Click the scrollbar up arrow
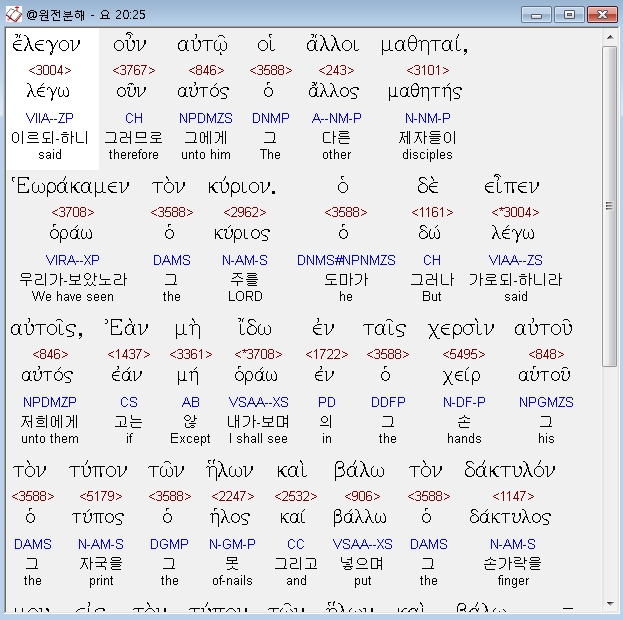Screen dimensions: 623x620 pos(609,37)
